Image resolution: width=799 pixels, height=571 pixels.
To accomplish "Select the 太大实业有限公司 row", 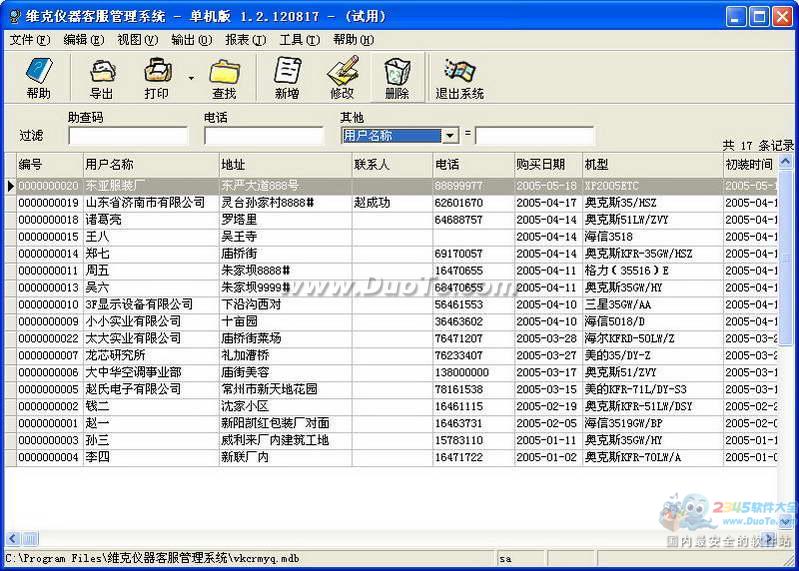I will coord(391,338).
